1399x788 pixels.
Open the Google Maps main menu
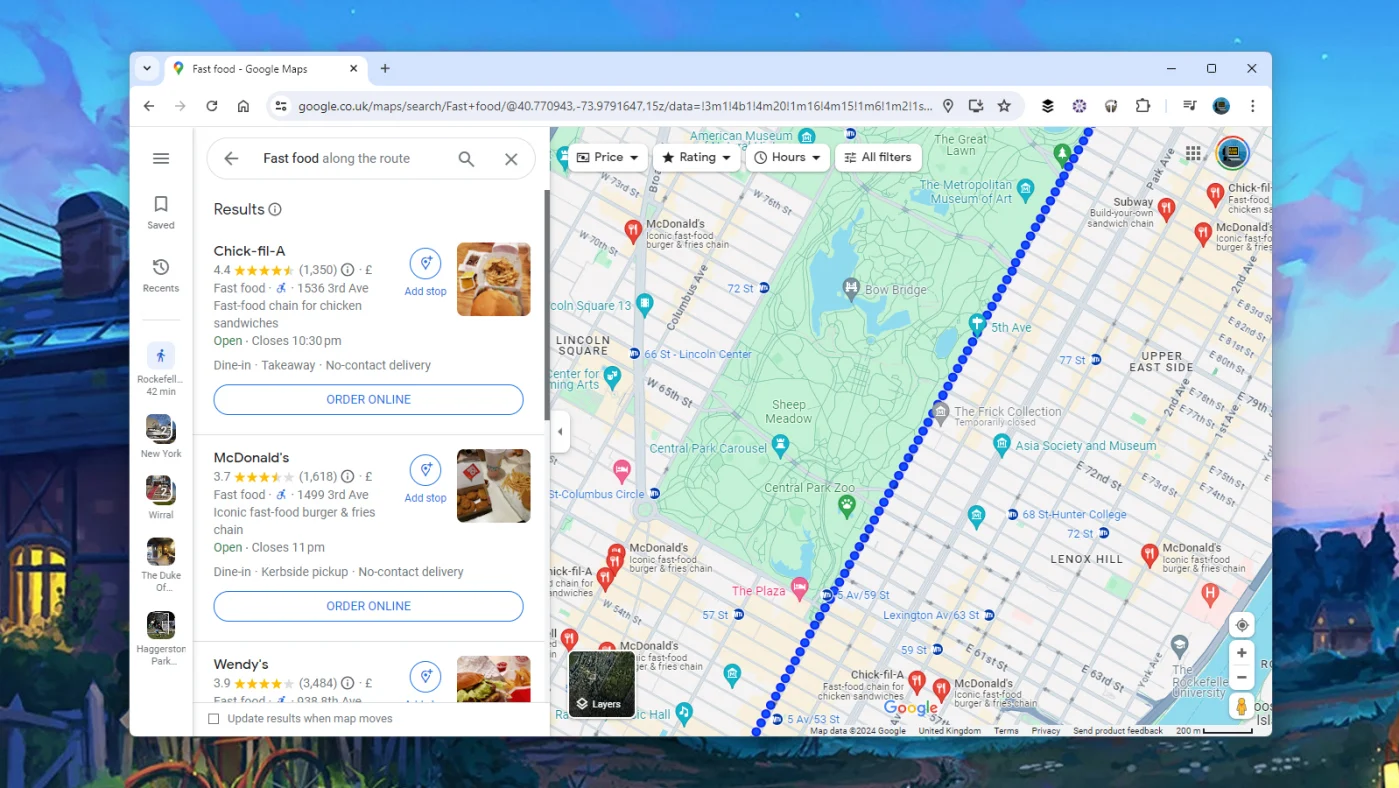(x=160, y=157)
